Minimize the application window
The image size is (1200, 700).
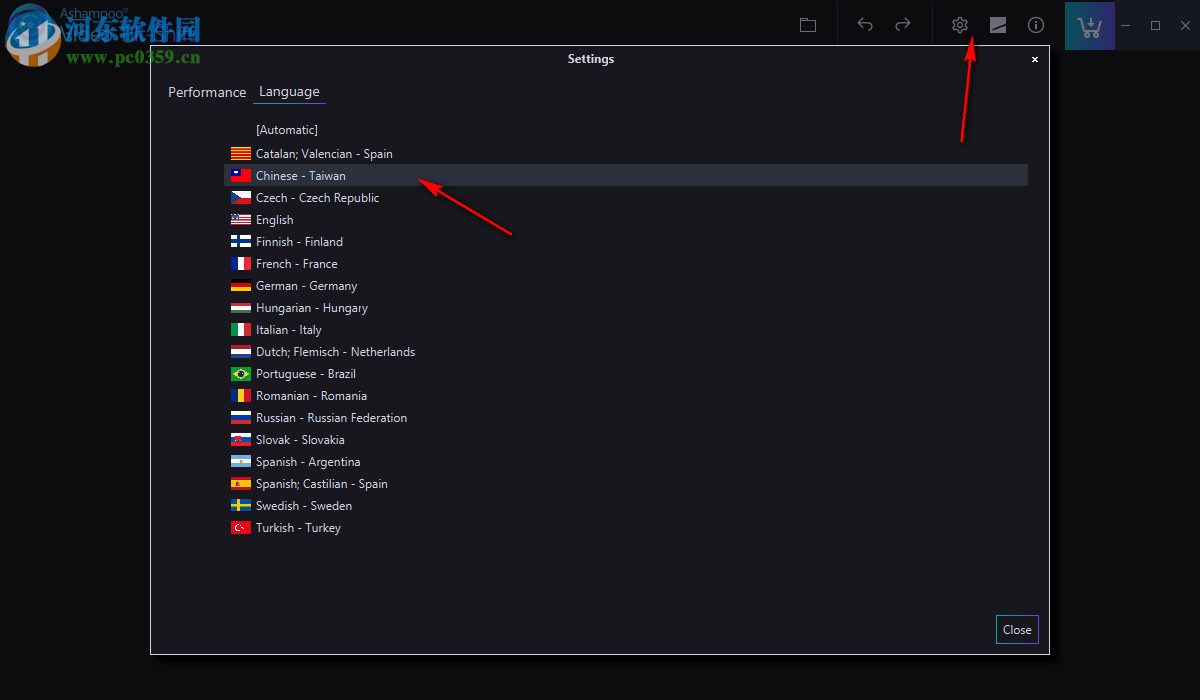[1126, 25]
